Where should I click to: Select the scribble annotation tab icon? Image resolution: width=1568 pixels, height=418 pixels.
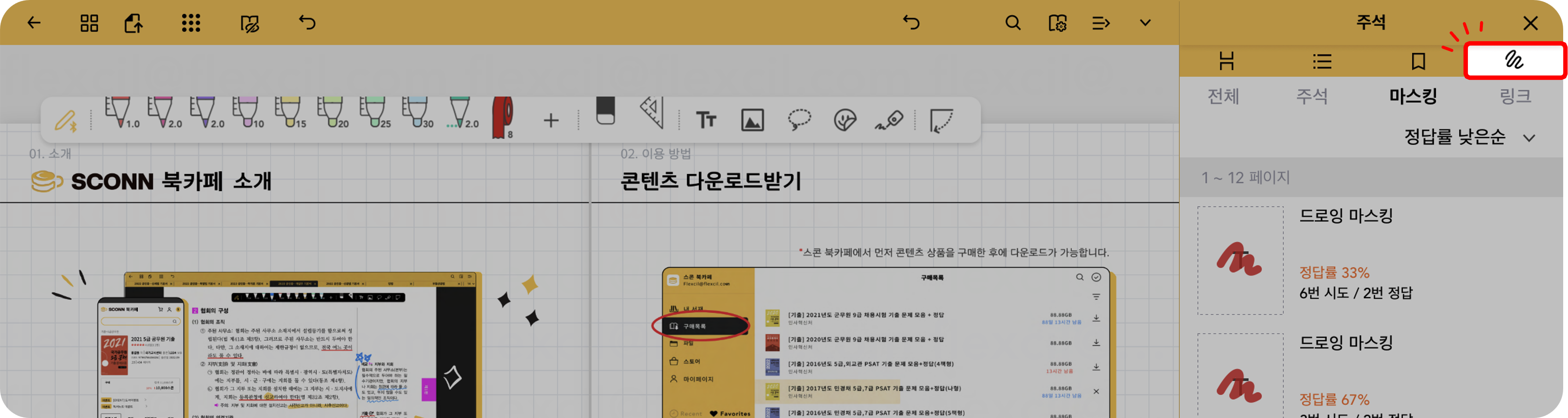(x=1514, y=60)
